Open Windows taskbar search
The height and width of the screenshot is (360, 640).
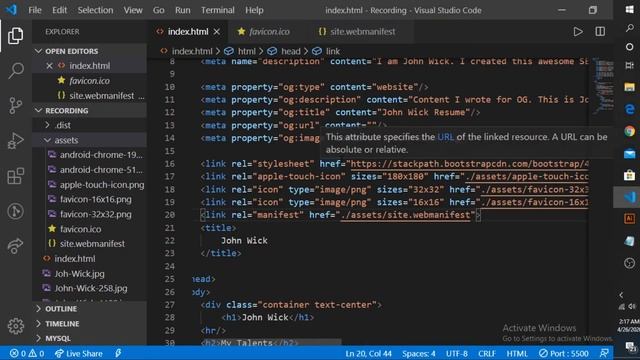pyautogui.click(x=629, y=28)
